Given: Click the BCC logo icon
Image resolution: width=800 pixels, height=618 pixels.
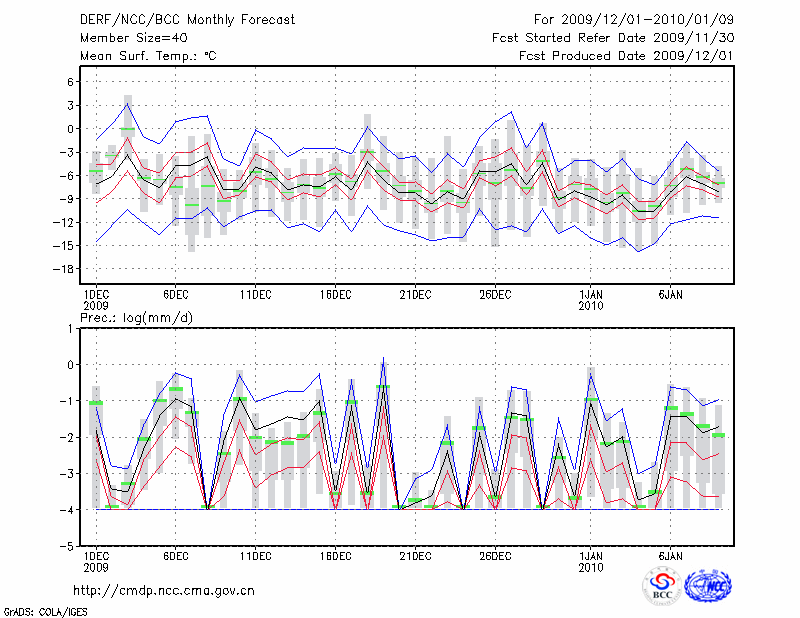Looking at the screenshot, I should click(x=662, y=586).
